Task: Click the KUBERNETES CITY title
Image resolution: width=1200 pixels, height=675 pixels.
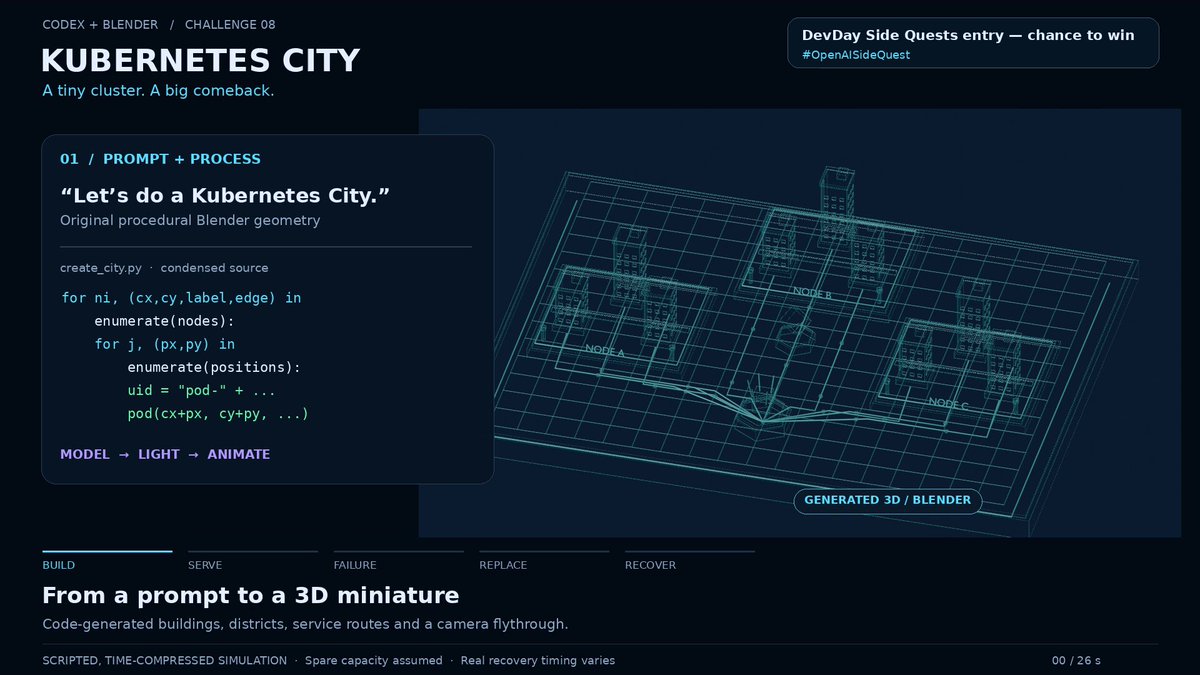Action: pyautogui.click(x=200, y=61)
